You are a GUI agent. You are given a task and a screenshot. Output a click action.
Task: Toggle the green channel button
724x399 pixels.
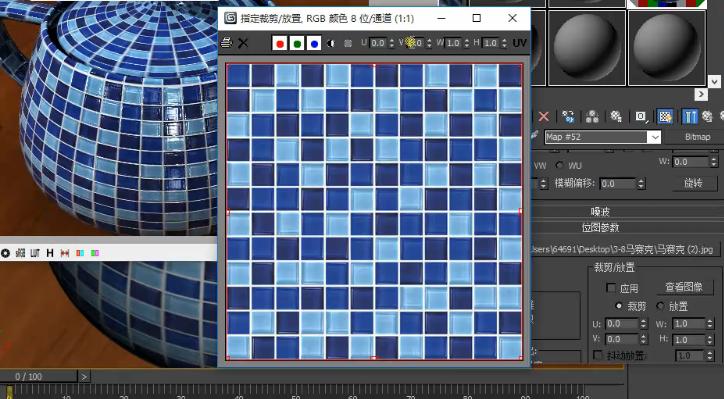coord(297,43)
